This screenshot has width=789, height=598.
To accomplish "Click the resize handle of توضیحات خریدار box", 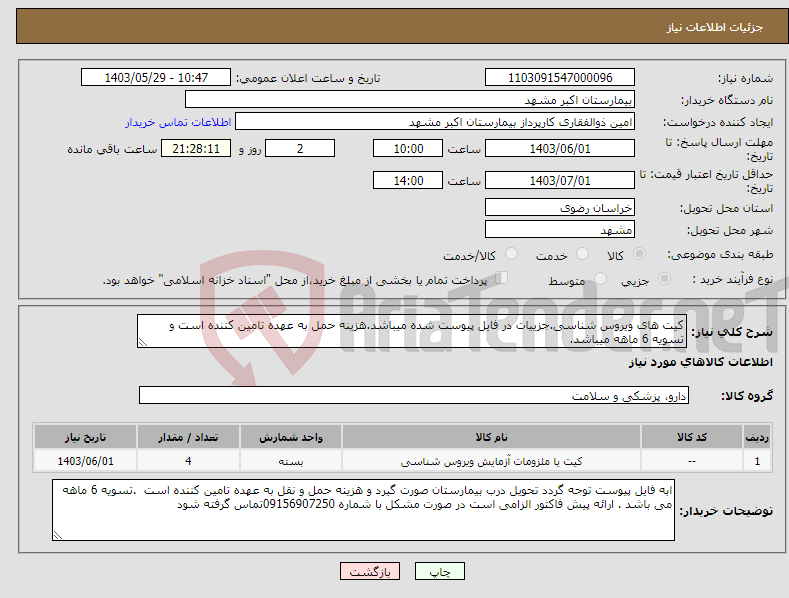I will [x=58, y=535].
